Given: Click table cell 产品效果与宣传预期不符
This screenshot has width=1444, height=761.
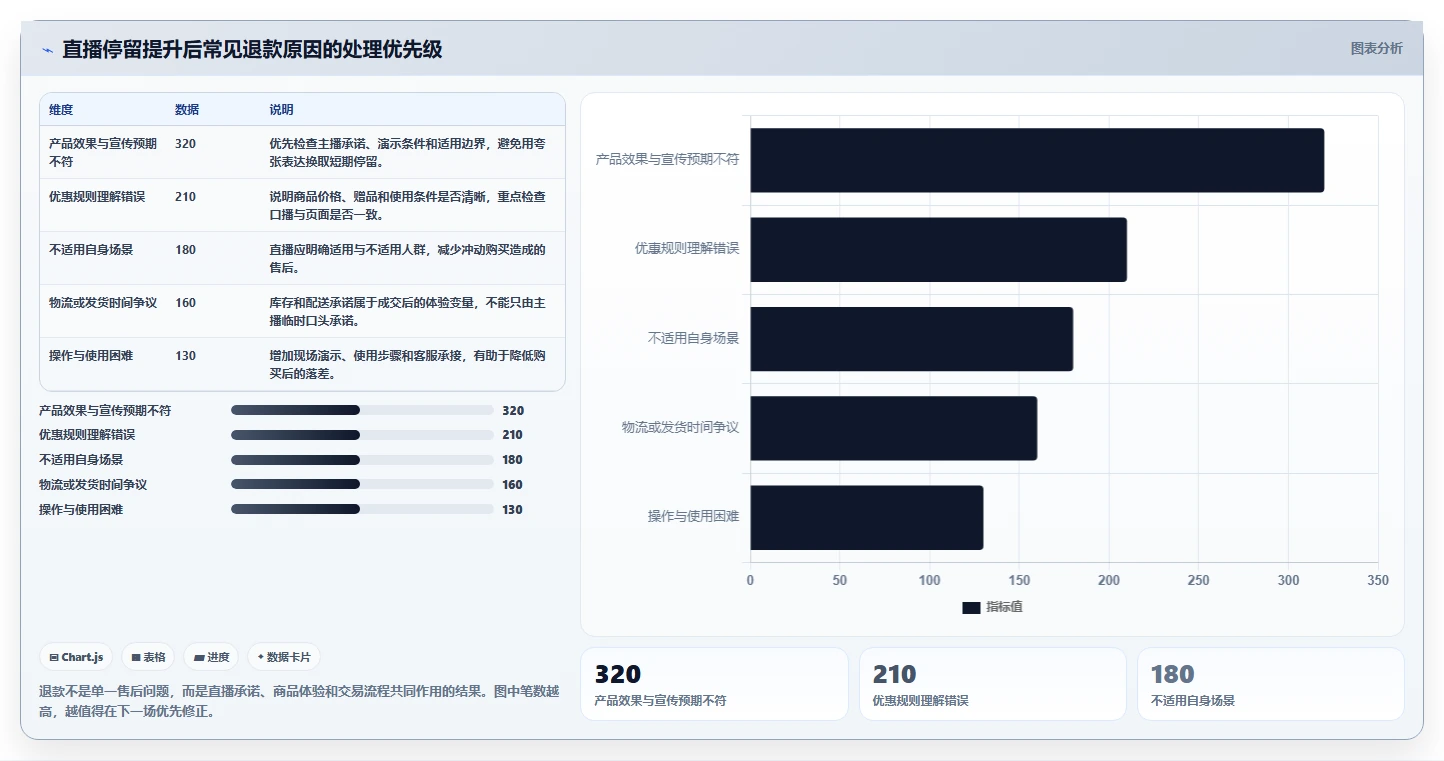Looking at the screenshot, I should (103, 152).
